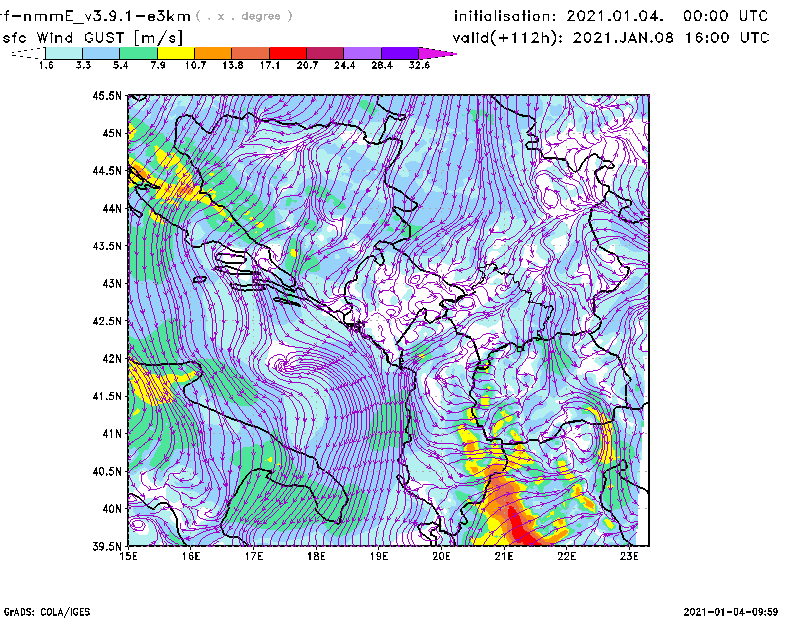Click the legend value 7.9
The height and width of the screenshot is (618, 800).
pos(158,65)
